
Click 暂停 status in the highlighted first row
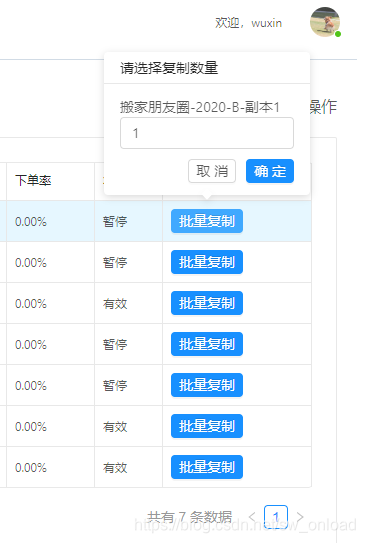pos(115,221)
